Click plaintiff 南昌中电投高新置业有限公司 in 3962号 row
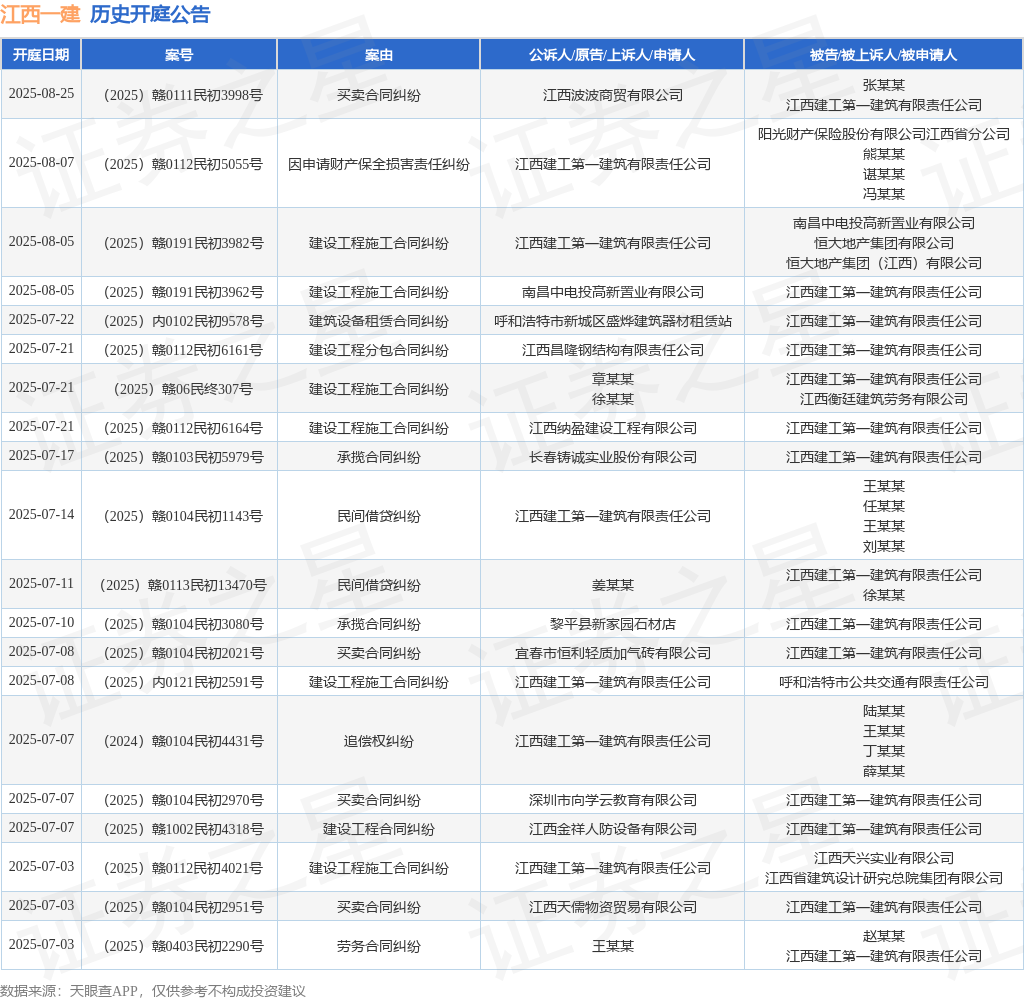The height and width of the screenshot is (1000, 1024). (613, 292)
